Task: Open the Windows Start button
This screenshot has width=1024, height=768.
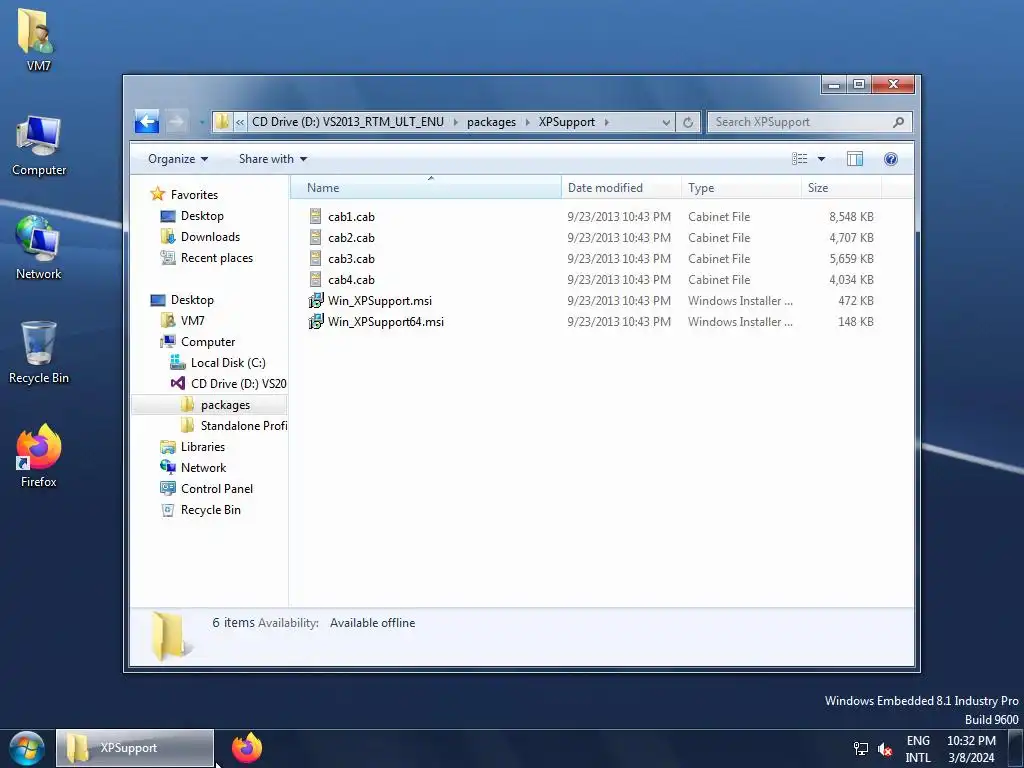Action: (27, 748)
